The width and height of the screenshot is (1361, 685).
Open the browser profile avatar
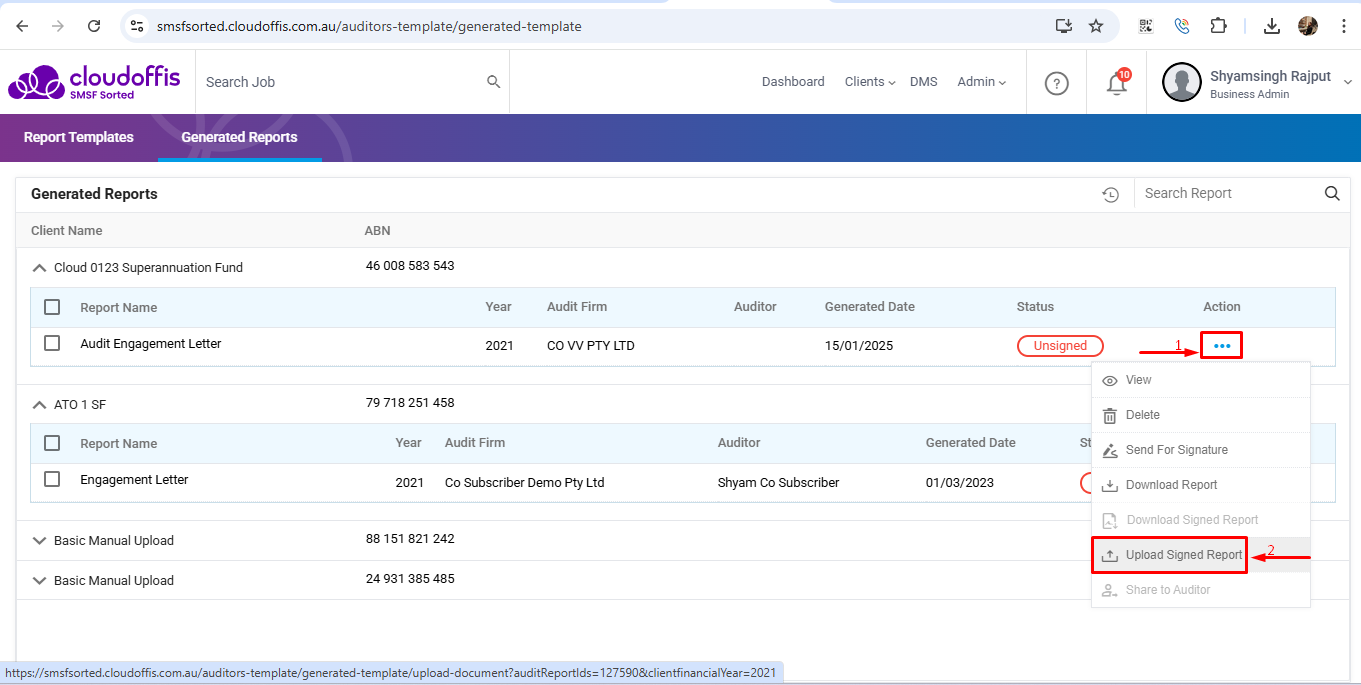(x=1308, y=26)
